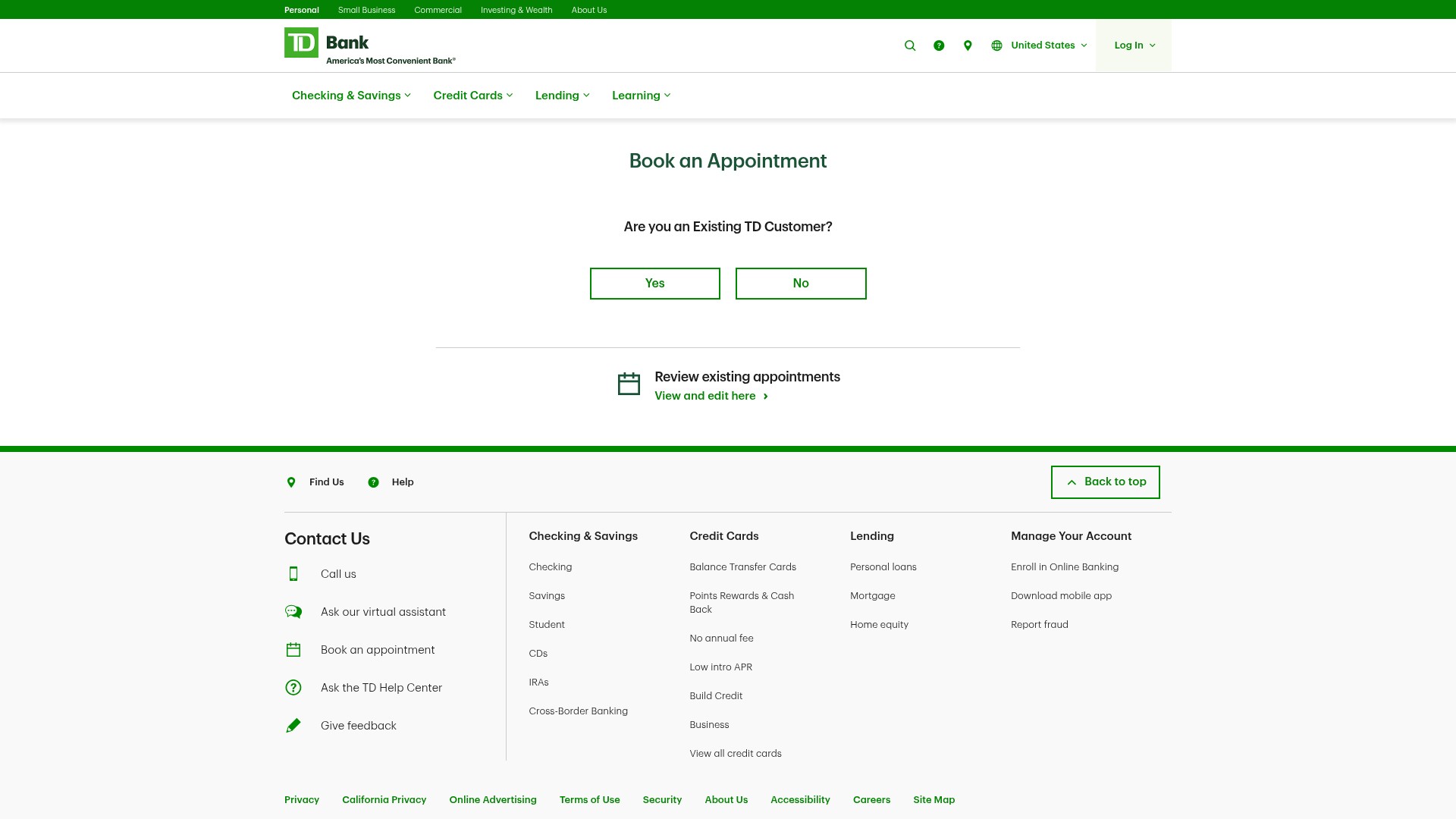Switch to Commercial section
This screenshot has width=1456, height=819.
click(438, 10)
